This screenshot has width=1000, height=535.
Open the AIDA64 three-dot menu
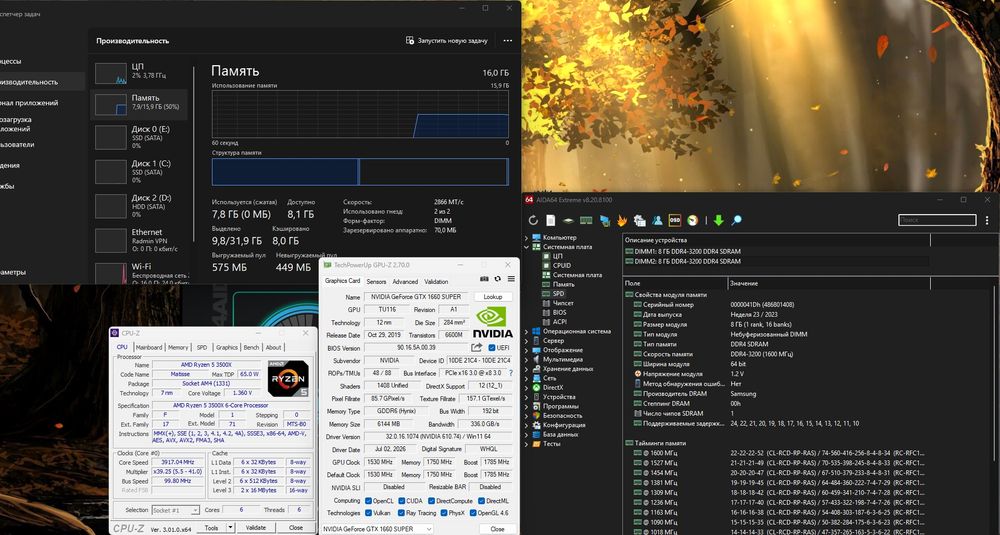coord(987,221)
